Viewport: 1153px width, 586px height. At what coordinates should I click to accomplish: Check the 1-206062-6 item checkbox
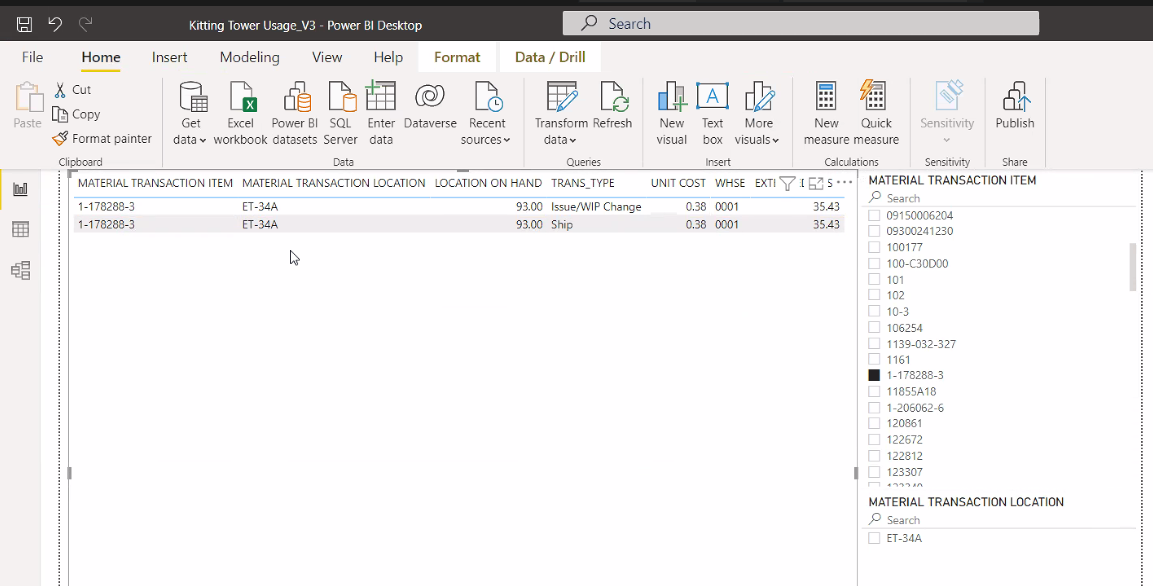tap(874, 408)
